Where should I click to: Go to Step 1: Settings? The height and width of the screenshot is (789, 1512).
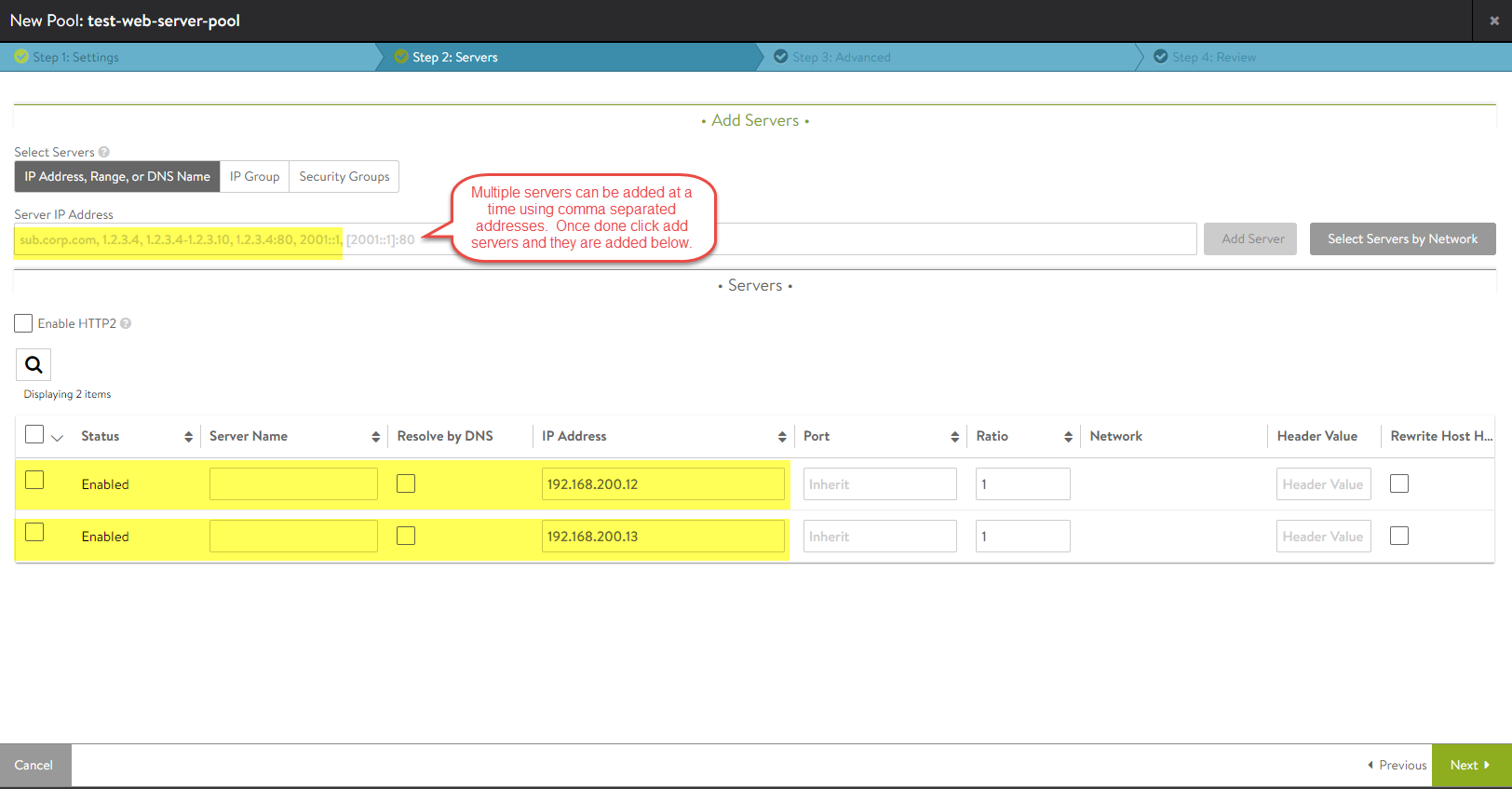(x=75, y=57)
